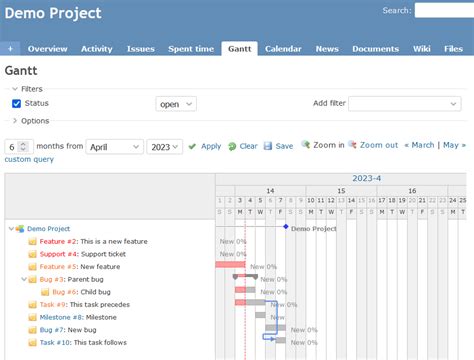Click the plus new-object button in menu bar
474x360 pixels.
10,49
